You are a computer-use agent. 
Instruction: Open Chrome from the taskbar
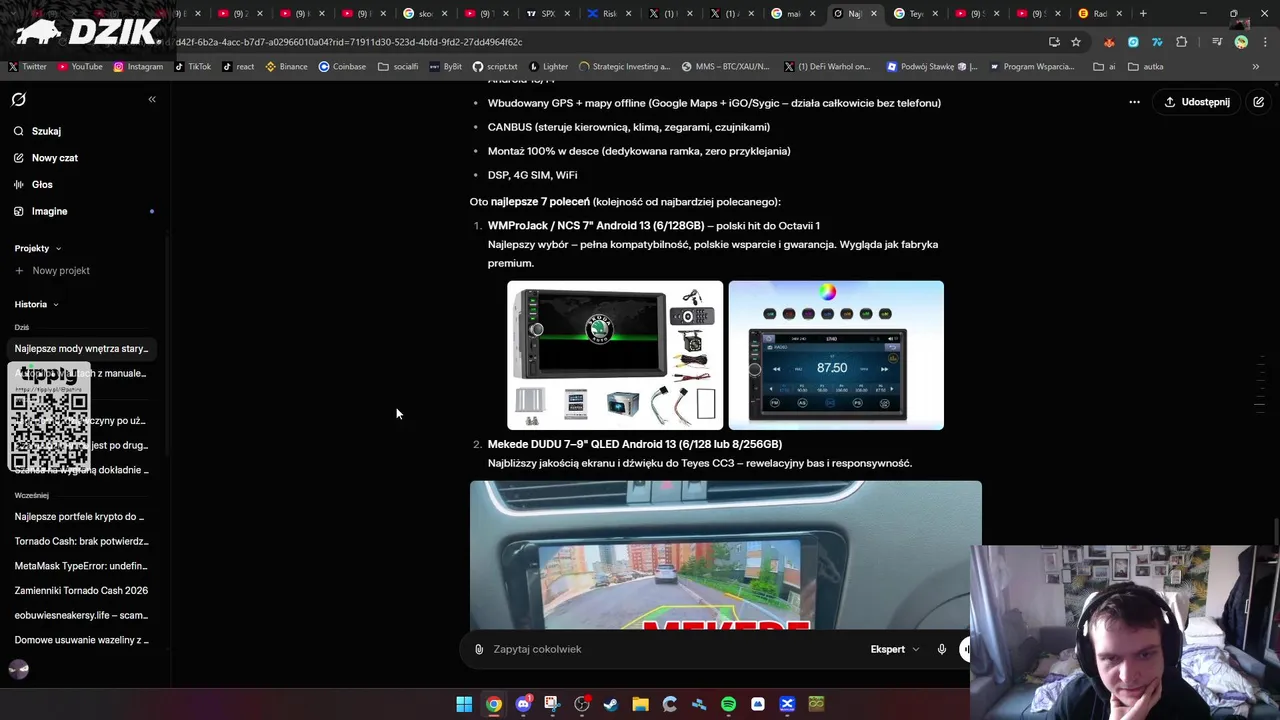pos(494,704)
